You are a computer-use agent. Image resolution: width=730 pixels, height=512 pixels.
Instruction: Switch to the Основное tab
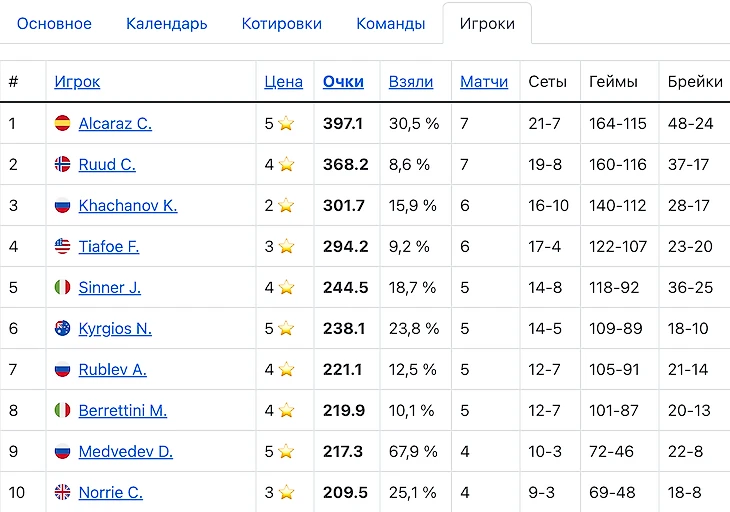[54, 24]
